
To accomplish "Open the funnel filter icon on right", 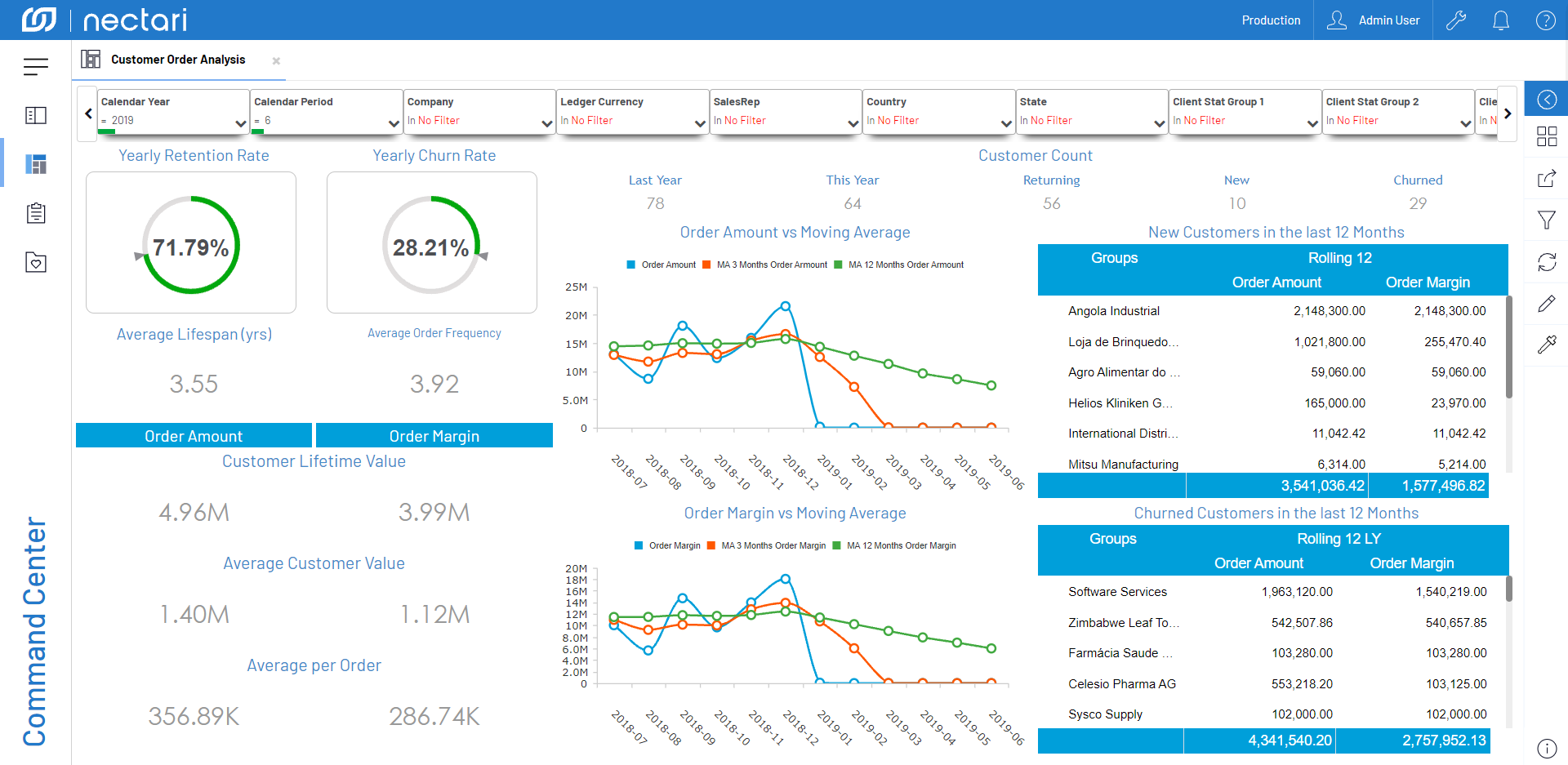I will [x=1546, y=220].
